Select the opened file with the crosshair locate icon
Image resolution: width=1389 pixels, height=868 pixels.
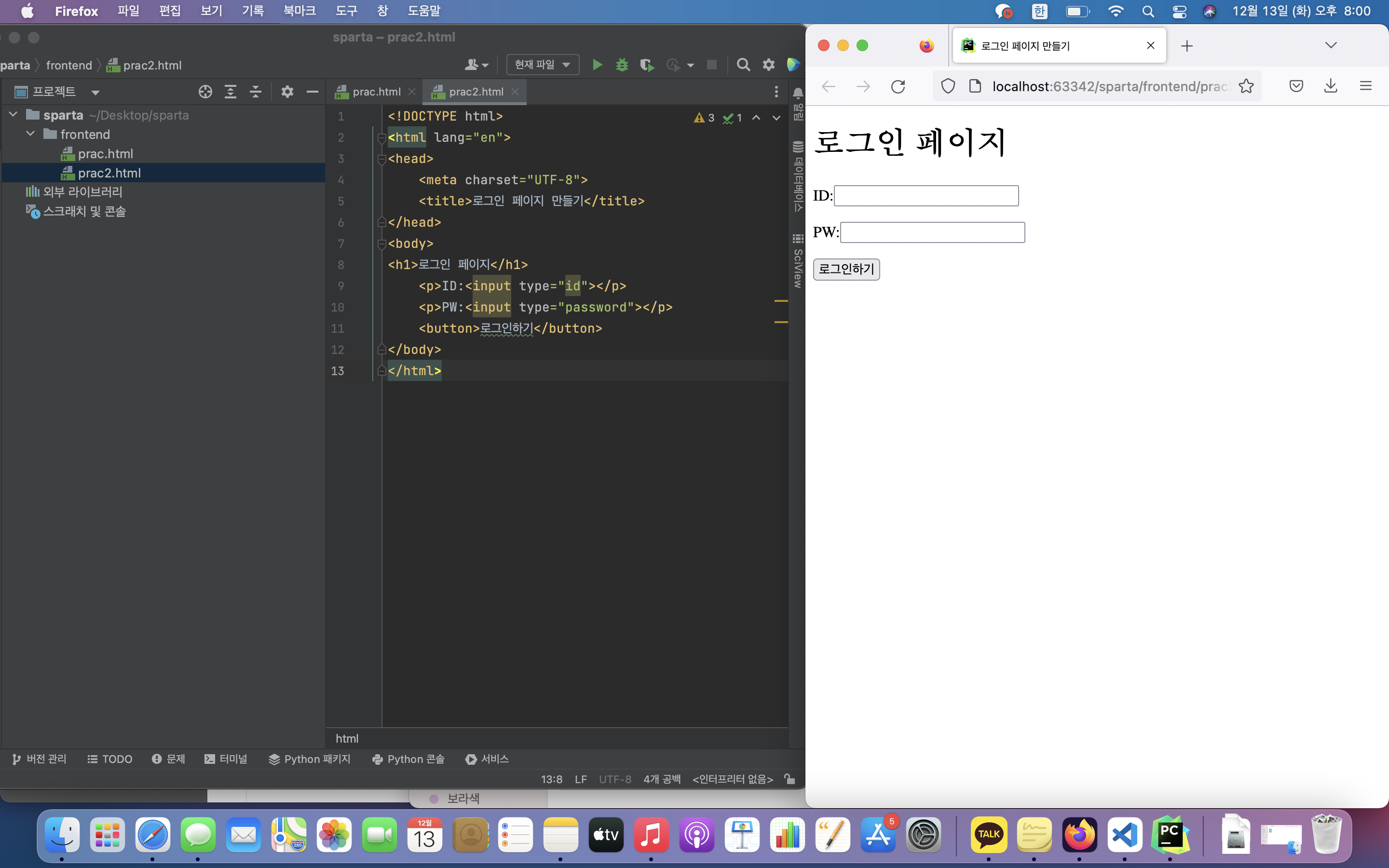pos(205,92)
